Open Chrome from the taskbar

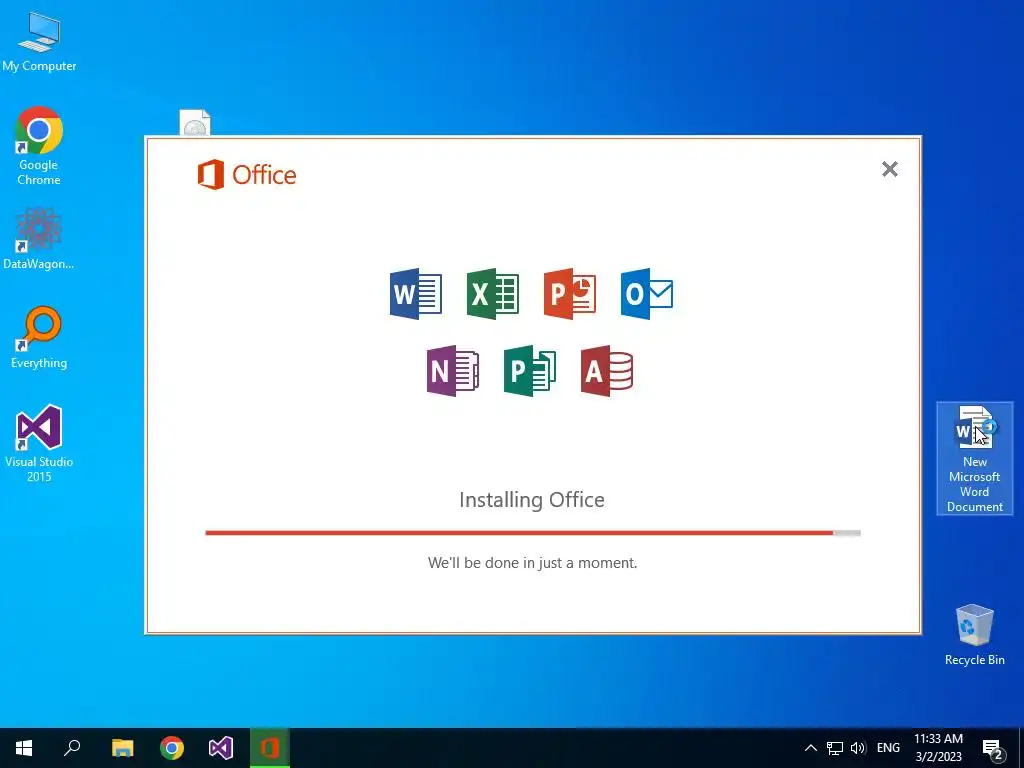[172, 748]
